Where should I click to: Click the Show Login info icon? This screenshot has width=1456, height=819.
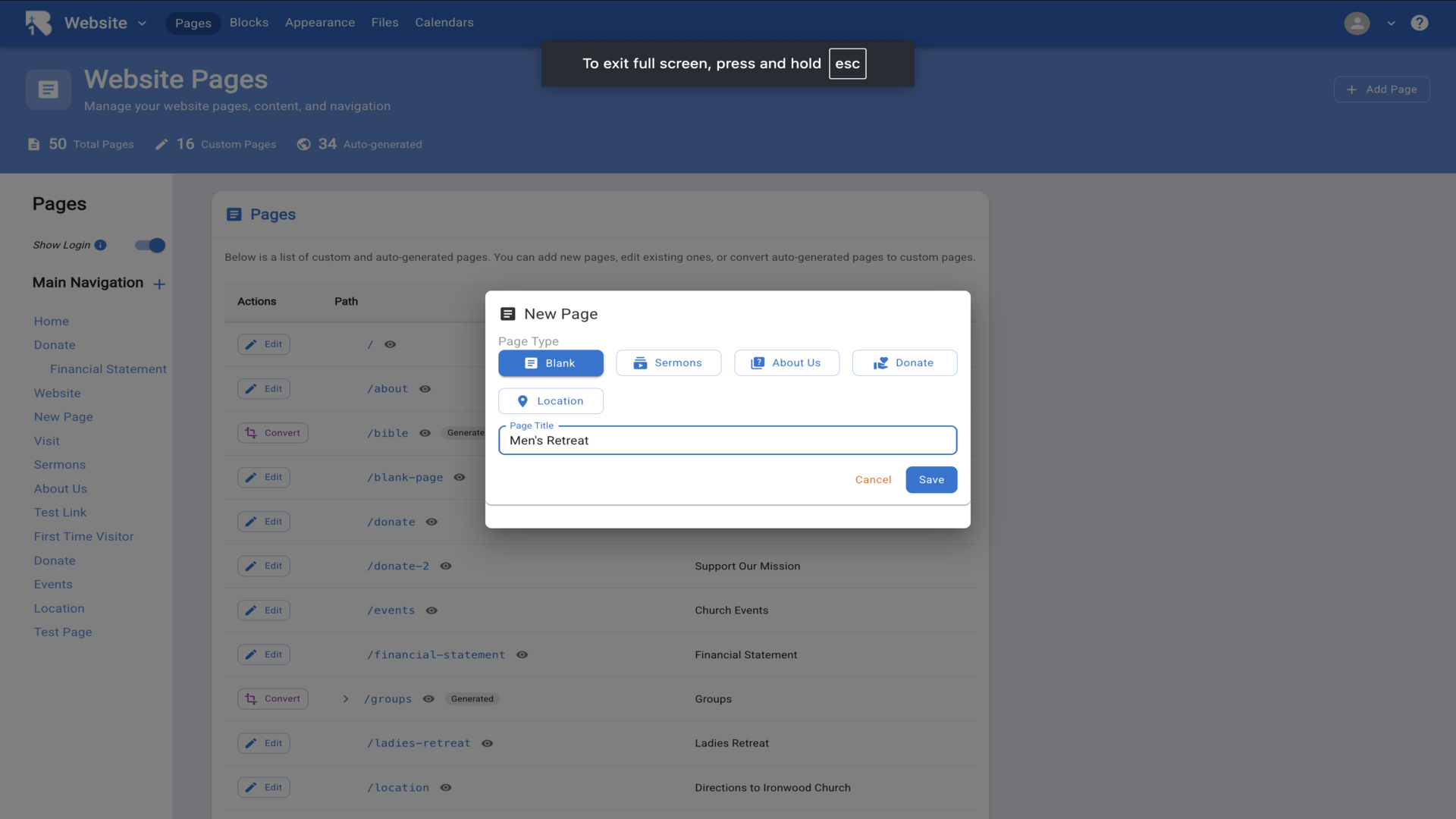[100, 245]
